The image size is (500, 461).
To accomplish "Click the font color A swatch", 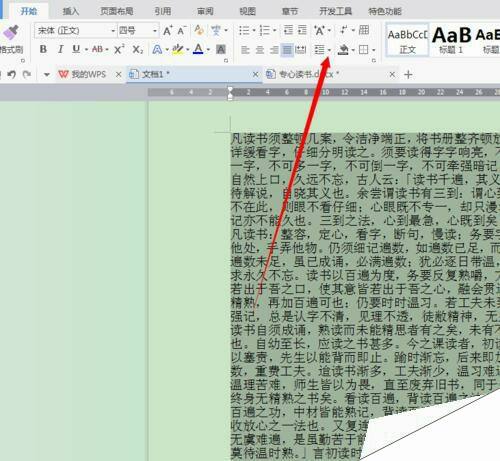I will [x=198, y=50].
